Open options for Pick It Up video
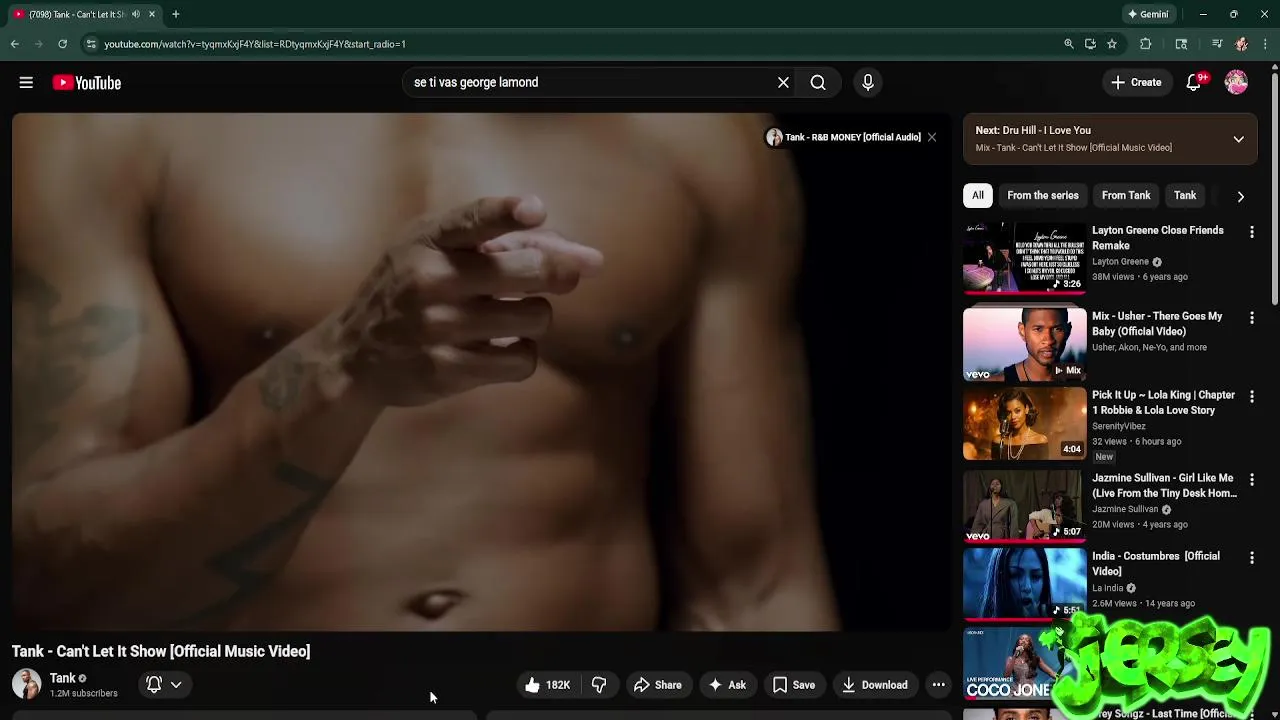 pos(1251,397)
